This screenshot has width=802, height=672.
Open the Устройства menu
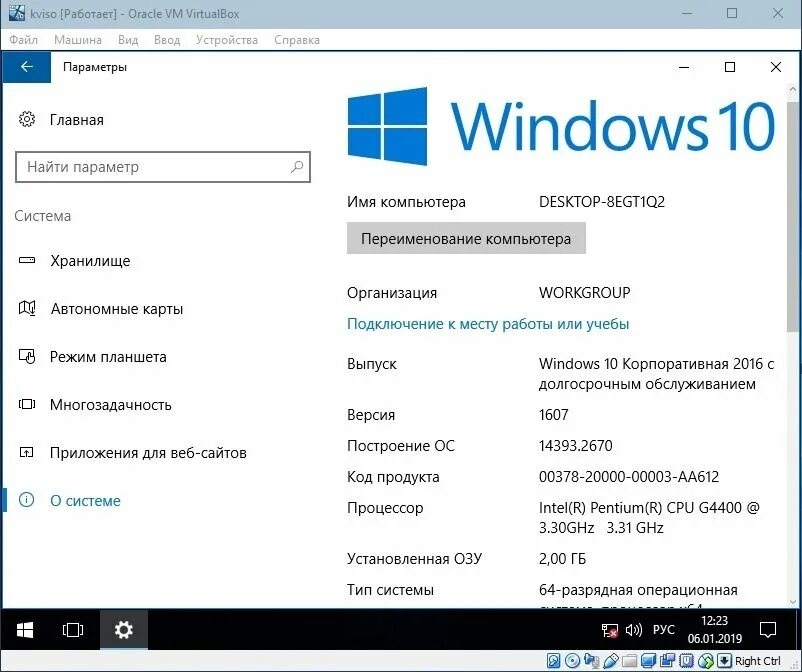click(x=227, y=40)
